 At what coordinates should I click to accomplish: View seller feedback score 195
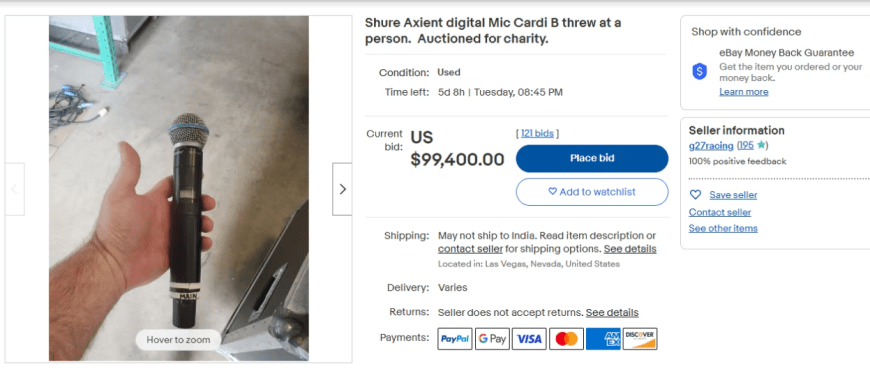tap(746, 146)
